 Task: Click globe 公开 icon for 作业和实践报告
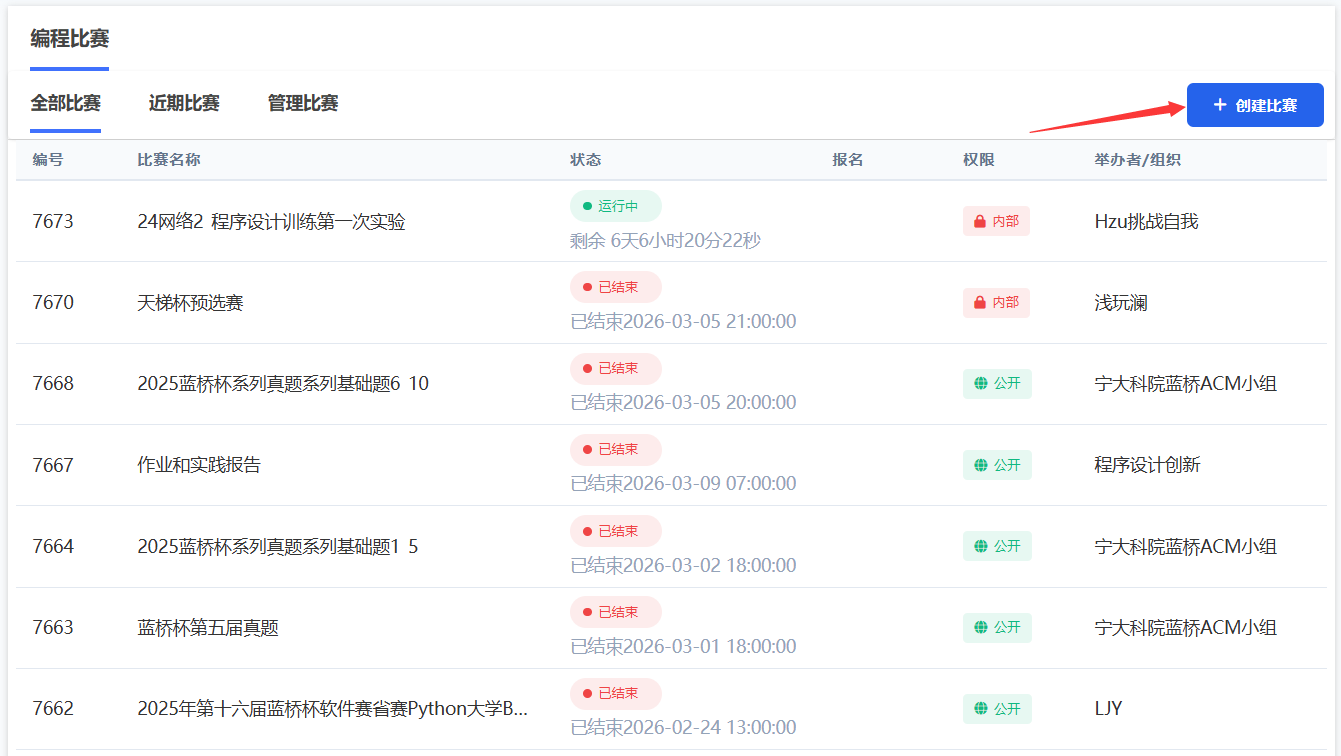click(x=981, y=465)
